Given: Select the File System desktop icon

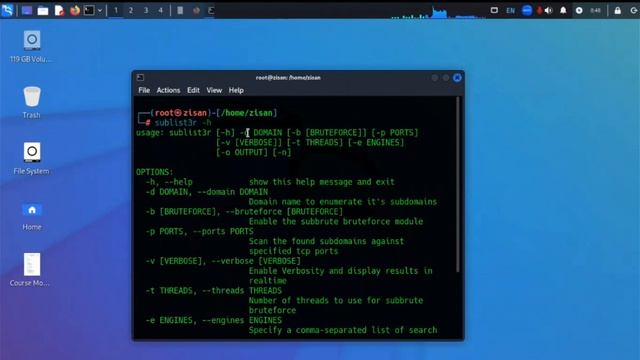Looking at the screenshot, I should pos(32,158).
